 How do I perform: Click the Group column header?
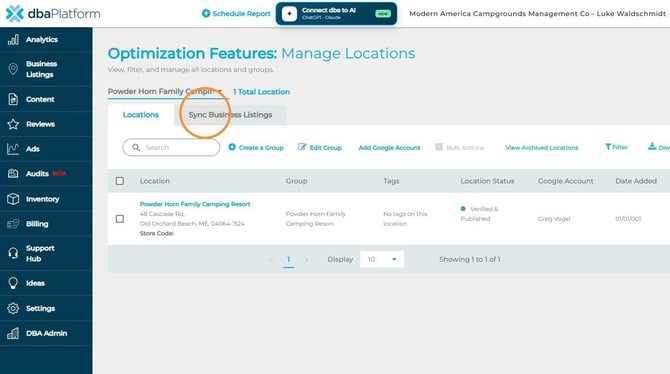(x=297, y=181)
